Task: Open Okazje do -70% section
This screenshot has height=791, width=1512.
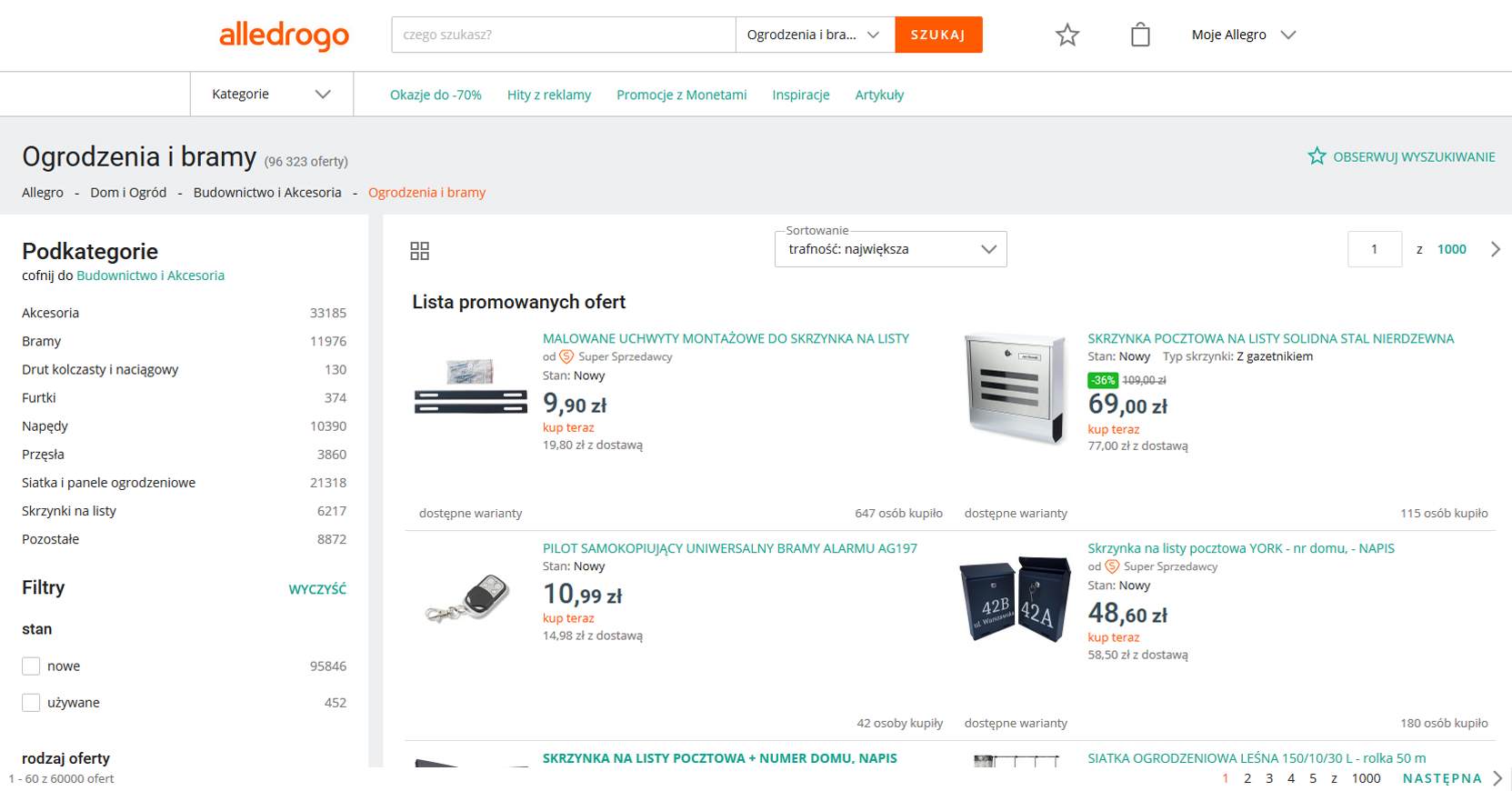Action: [x=436, y=95]
